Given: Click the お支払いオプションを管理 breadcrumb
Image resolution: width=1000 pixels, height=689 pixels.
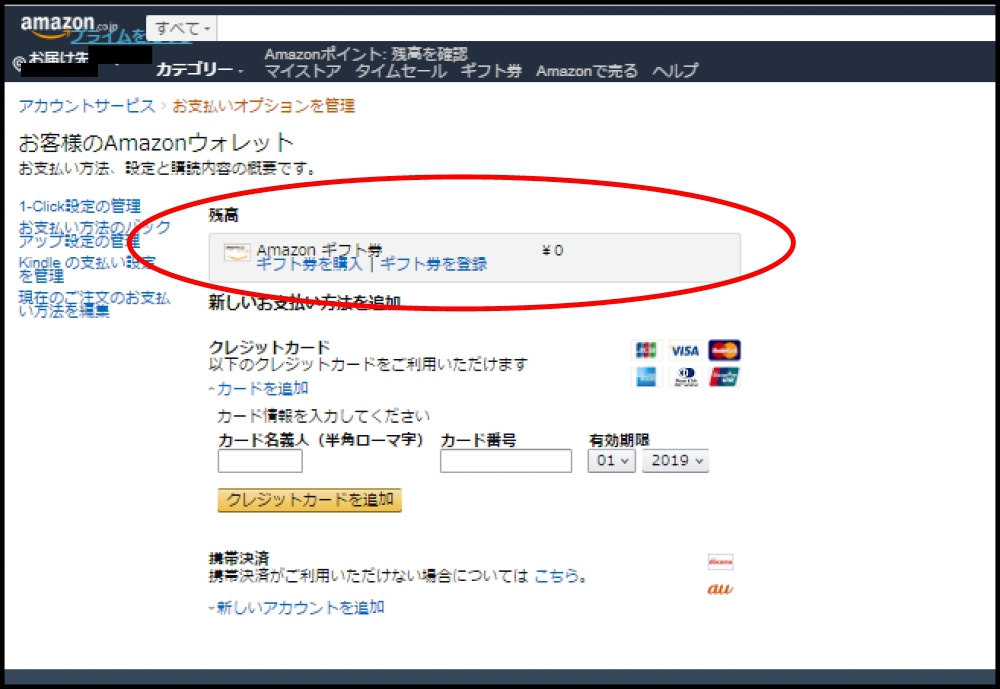Looking at the screenshot, I should (x=263, y=106).
